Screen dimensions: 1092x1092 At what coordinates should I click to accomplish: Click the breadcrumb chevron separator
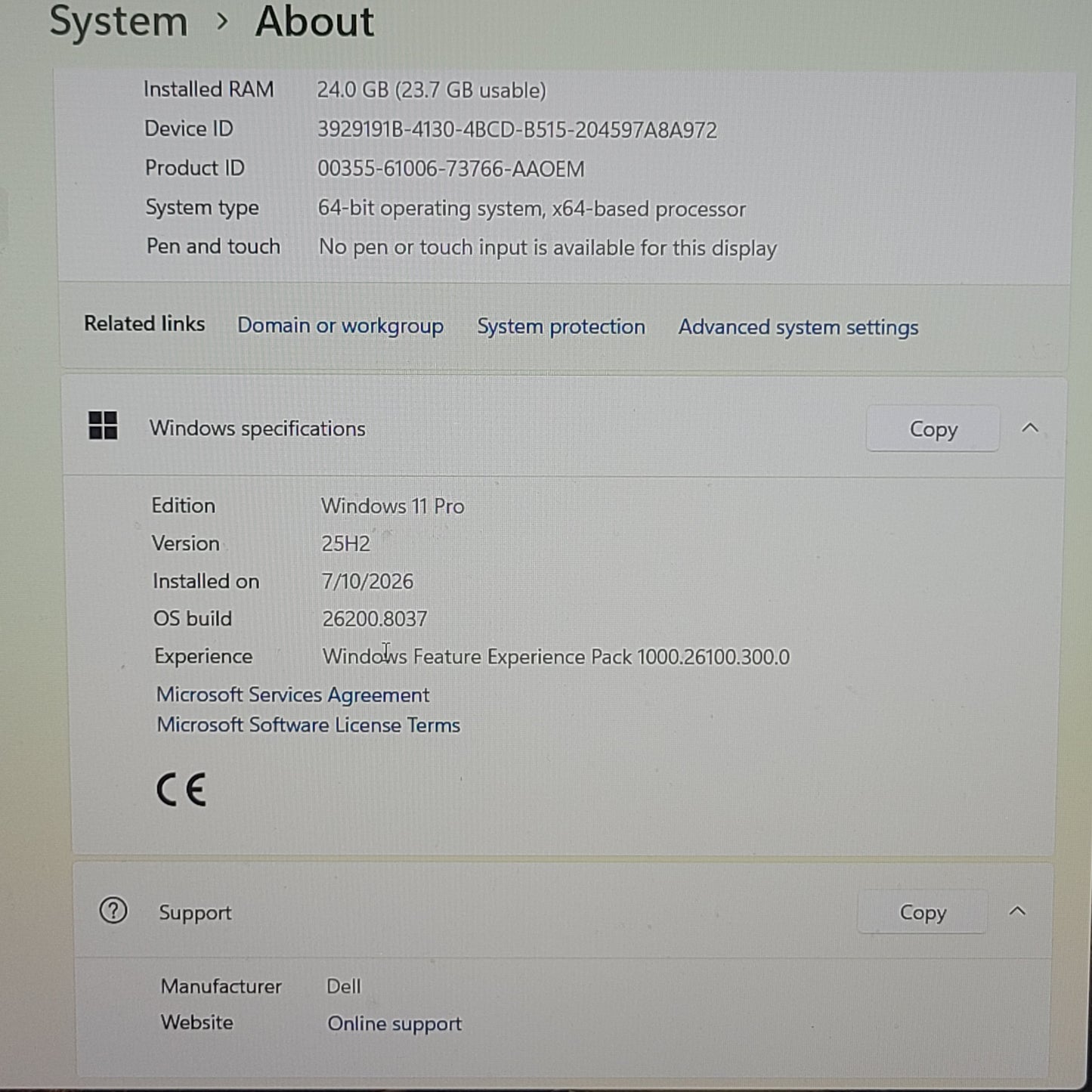[x=221, y=22]
